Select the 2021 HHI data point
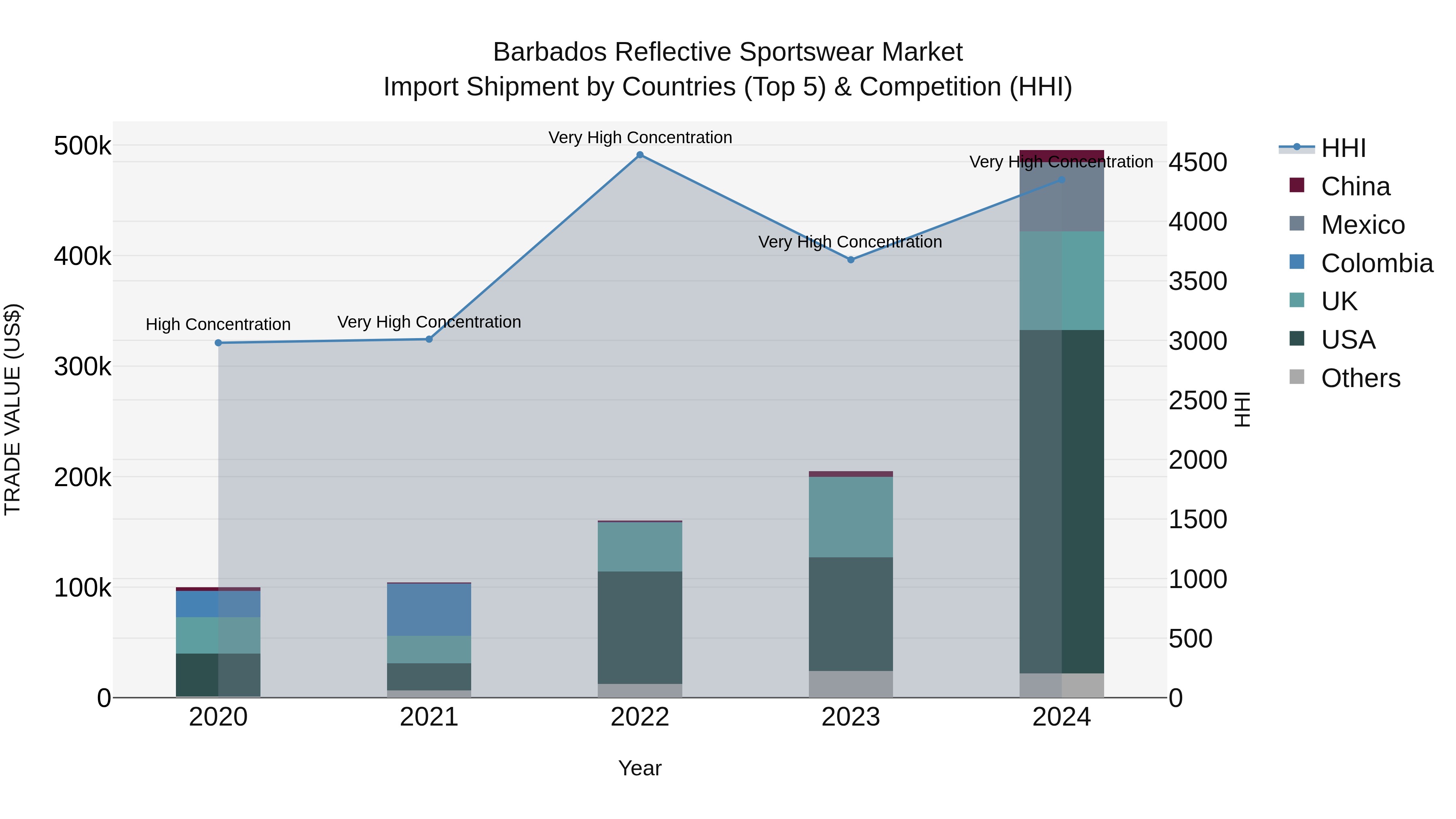Screen dimensions: 1456x819 tap(429, 339)
